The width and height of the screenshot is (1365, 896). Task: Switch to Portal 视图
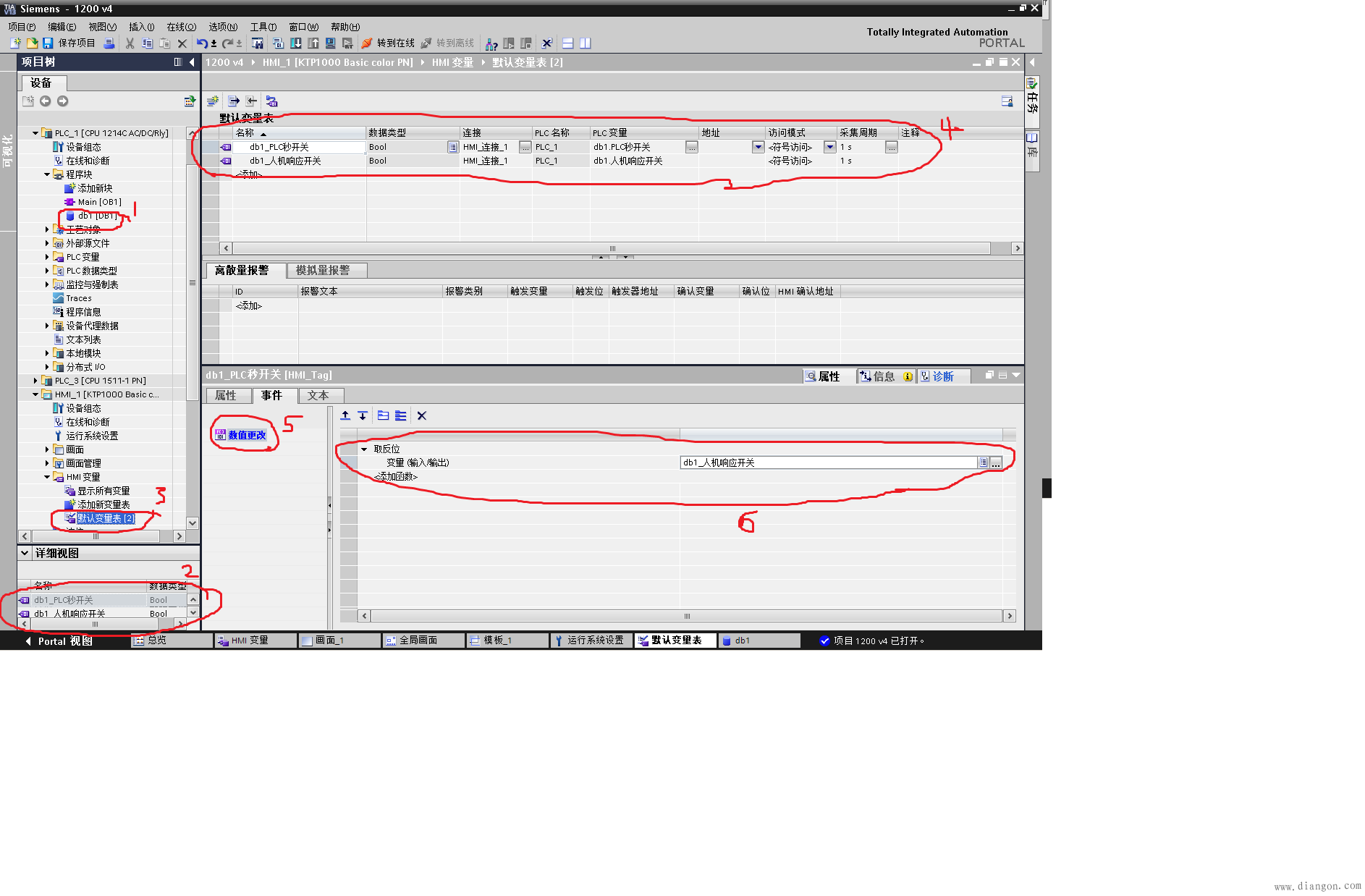(x=59, y=641)
